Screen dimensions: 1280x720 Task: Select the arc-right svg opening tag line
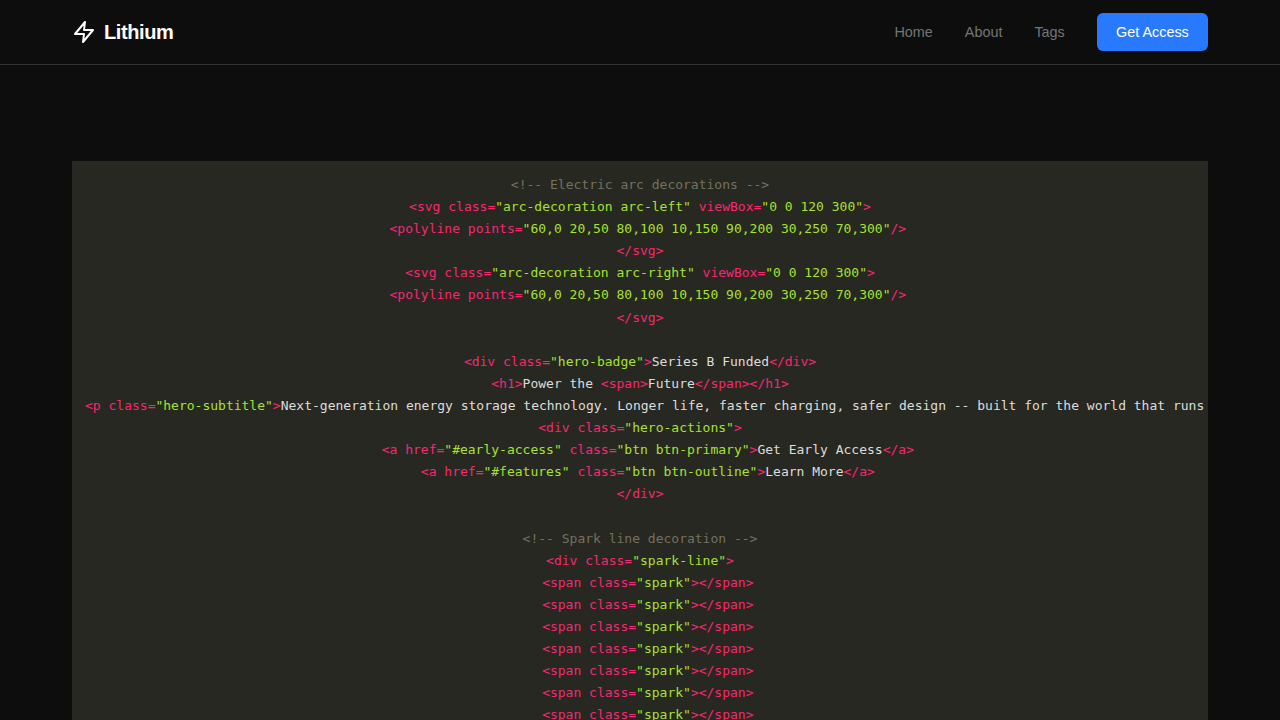tap(640, 273)
